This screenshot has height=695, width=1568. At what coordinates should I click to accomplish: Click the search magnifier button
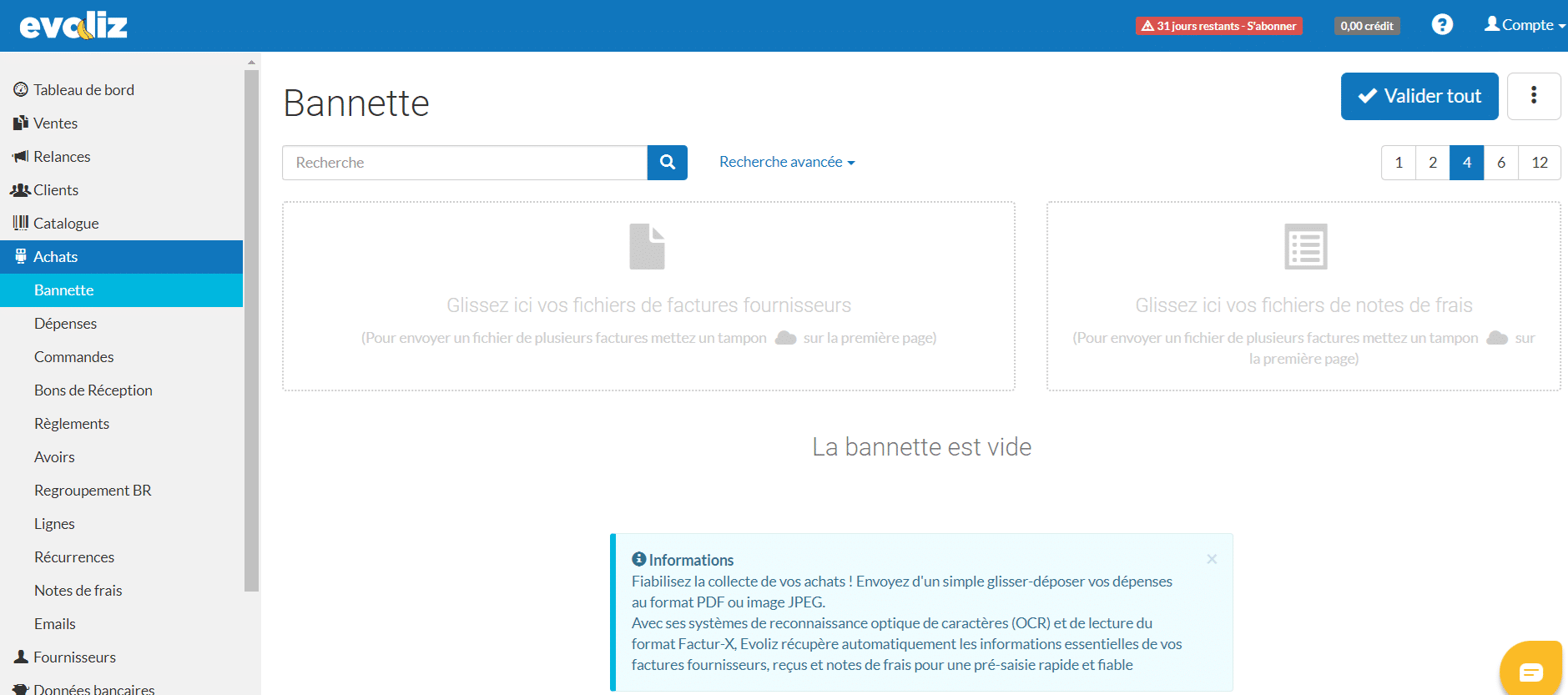668,163
